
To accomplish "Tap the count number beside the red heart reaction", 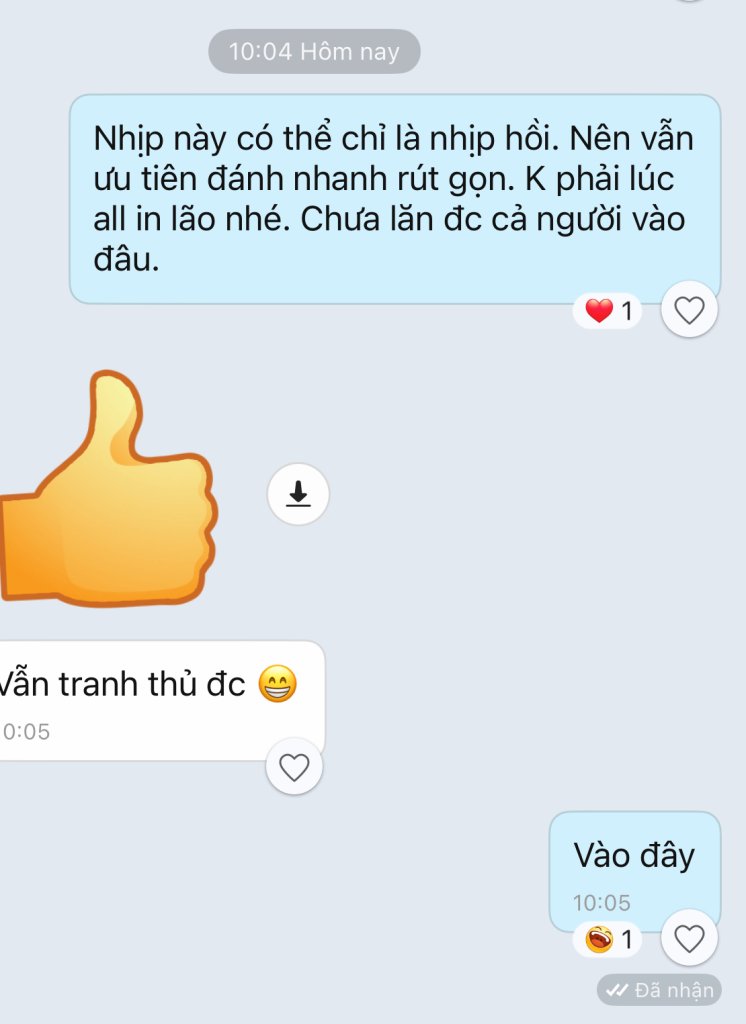I will click(x=626, y=311).
